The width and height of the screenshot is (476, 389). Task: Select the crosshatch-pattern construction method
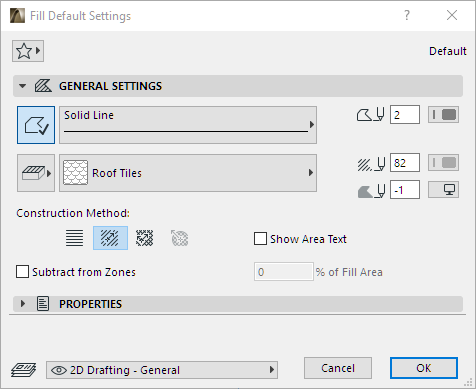click(145, 238)
